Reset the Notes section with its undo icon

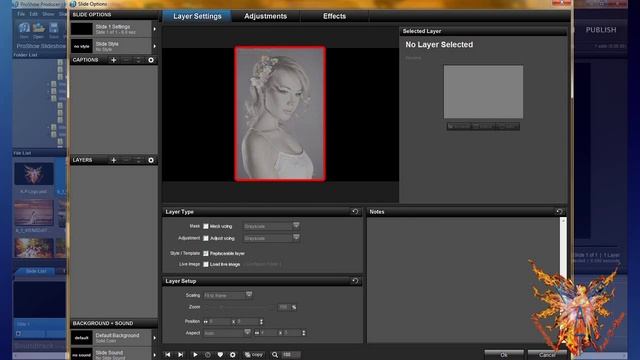[x=559, y=211]
